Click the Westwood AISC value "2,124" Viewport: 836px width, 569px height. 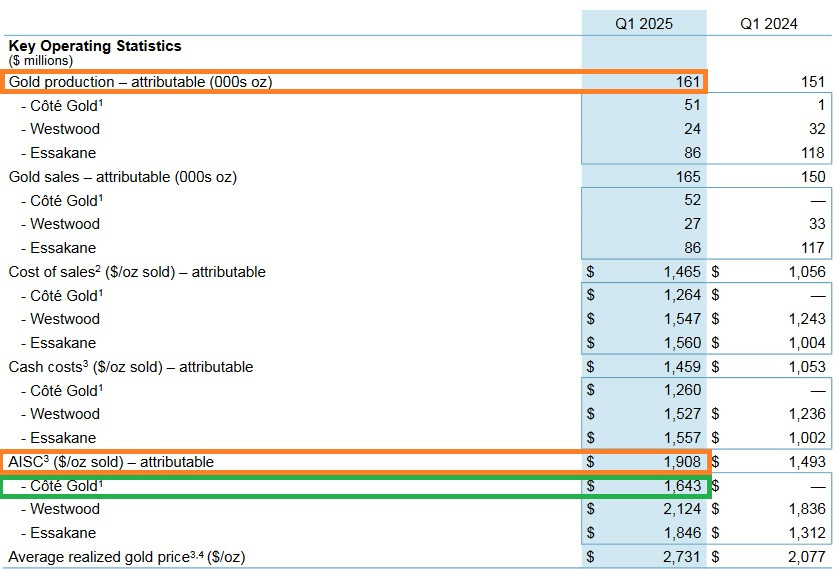682,509
